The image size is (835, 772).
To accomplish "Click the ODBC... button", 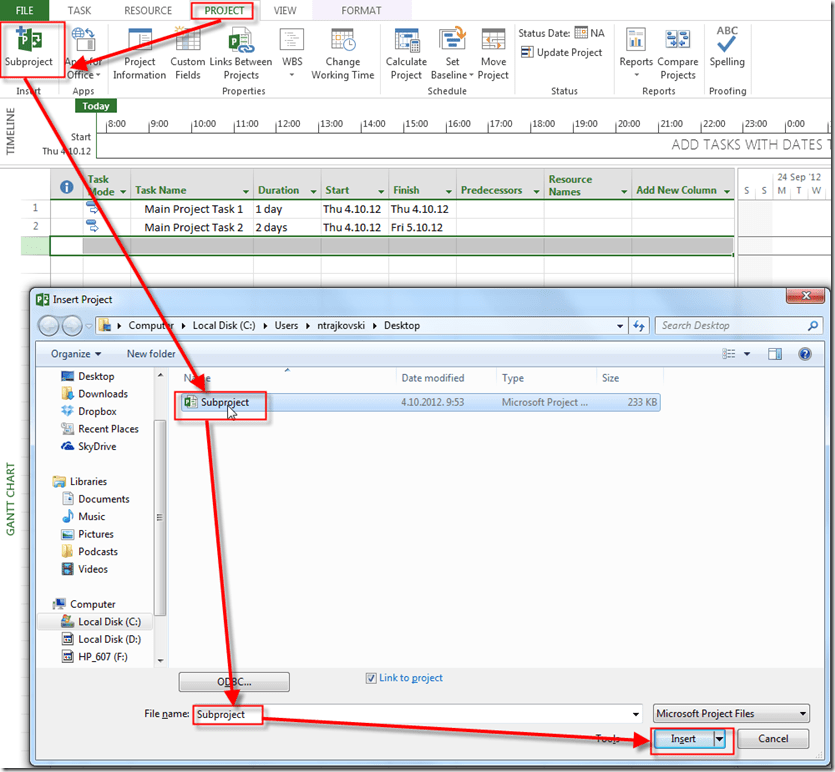I will tap(234, 682).
